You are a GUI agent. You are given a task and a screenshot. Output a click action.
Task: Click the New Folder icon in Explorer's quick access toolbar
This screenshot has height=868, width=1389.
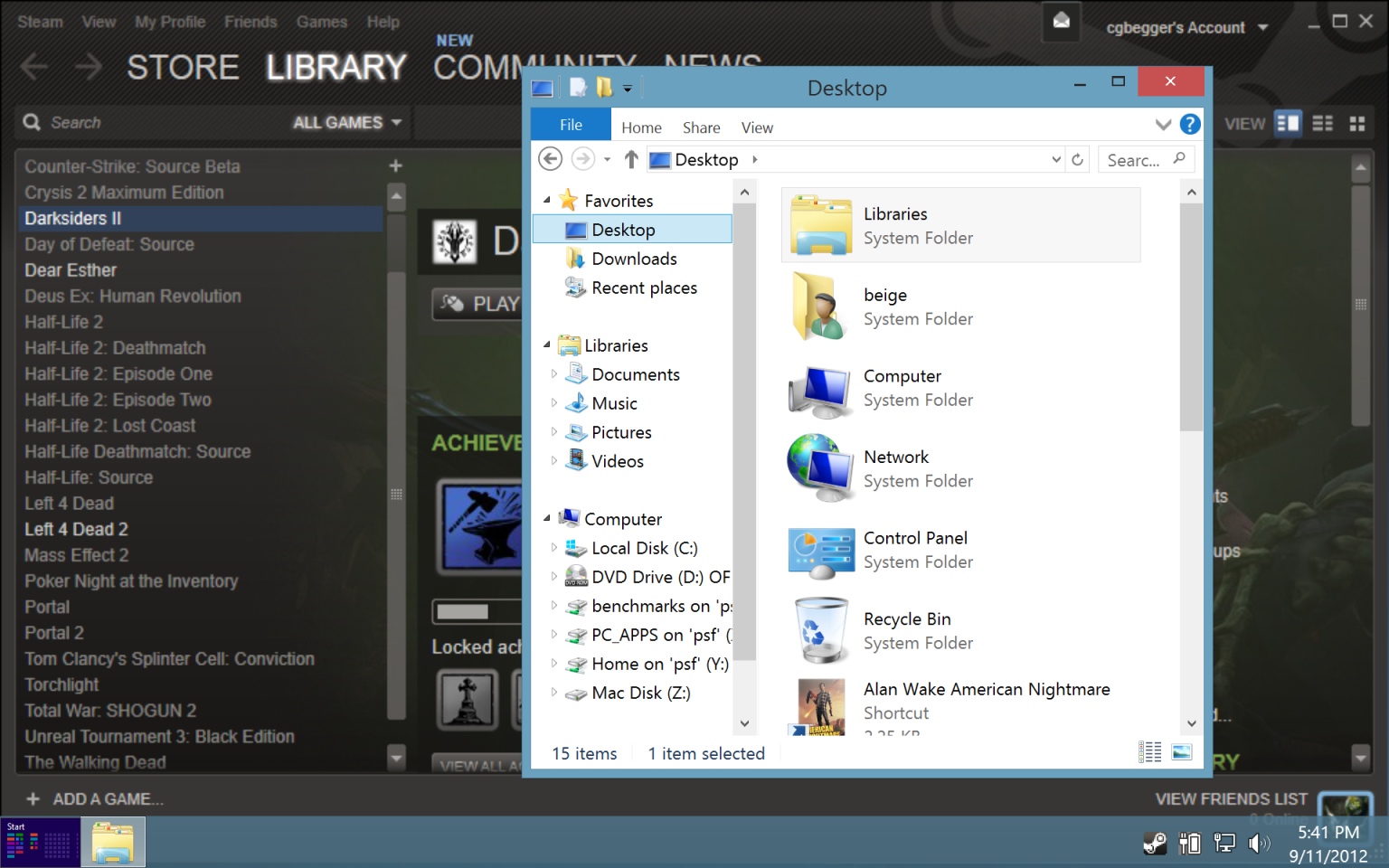tap(603, 87)
